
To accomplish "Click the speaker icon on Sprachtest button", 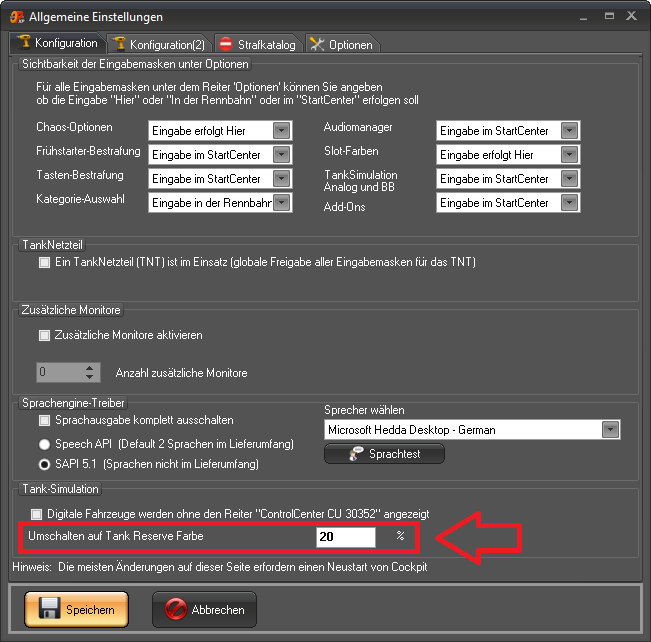I will point(356,453).
